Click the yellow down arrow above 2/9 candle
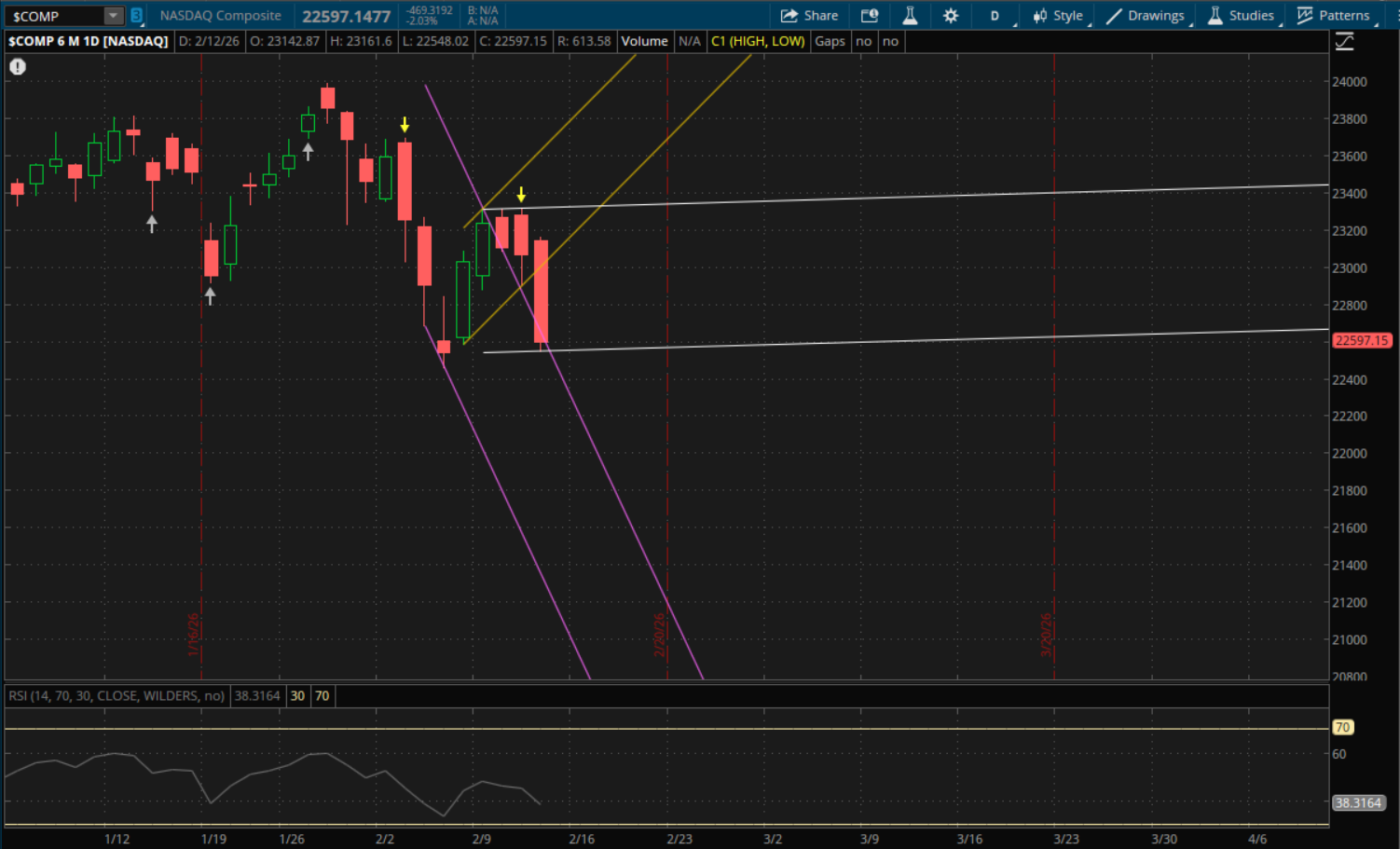Viewport: 1400px width, 849px height. pyautogui.click(x=521, y=195)
